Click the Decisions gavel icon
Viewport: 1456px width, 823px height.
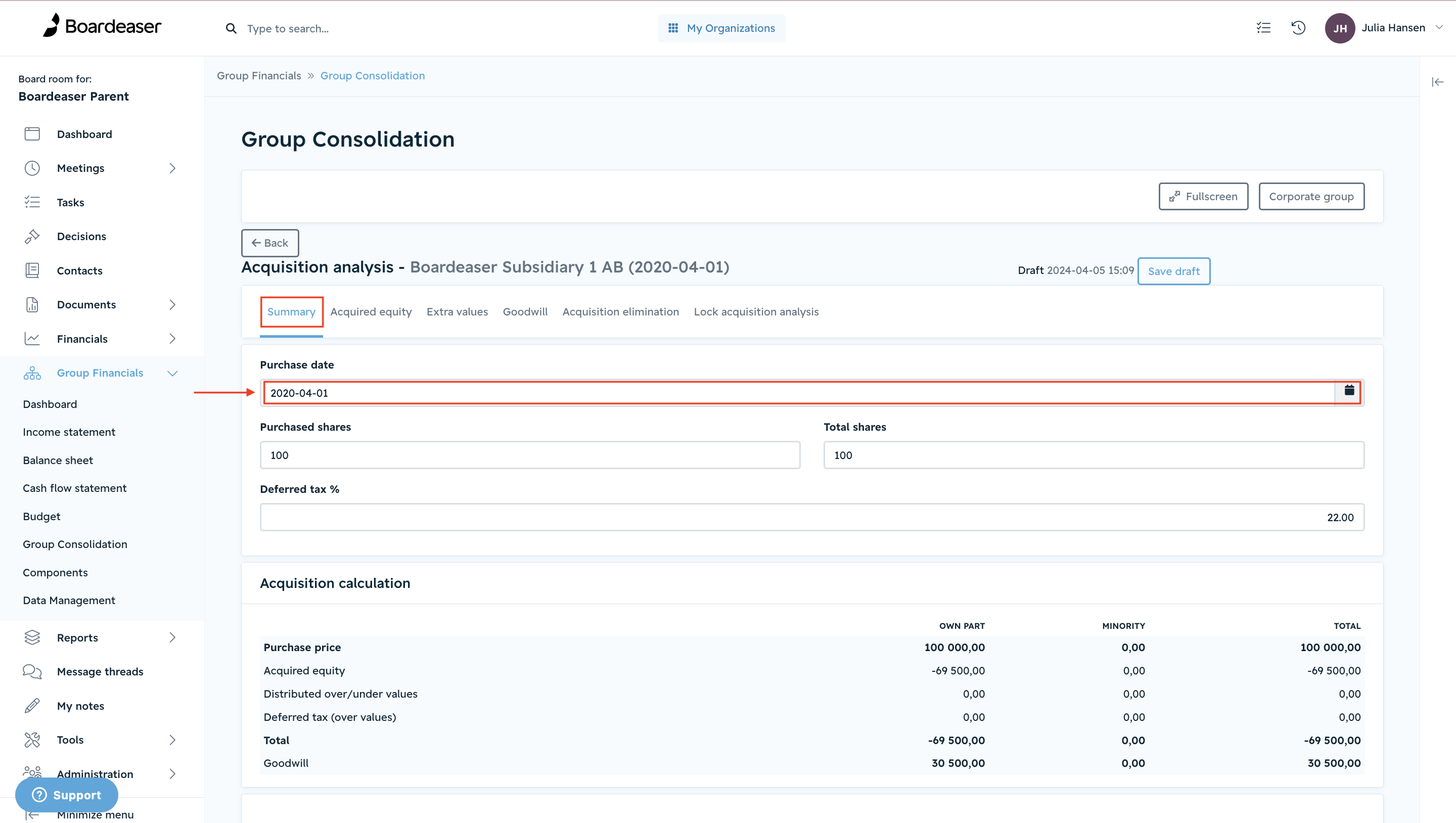tap(32, 236)
